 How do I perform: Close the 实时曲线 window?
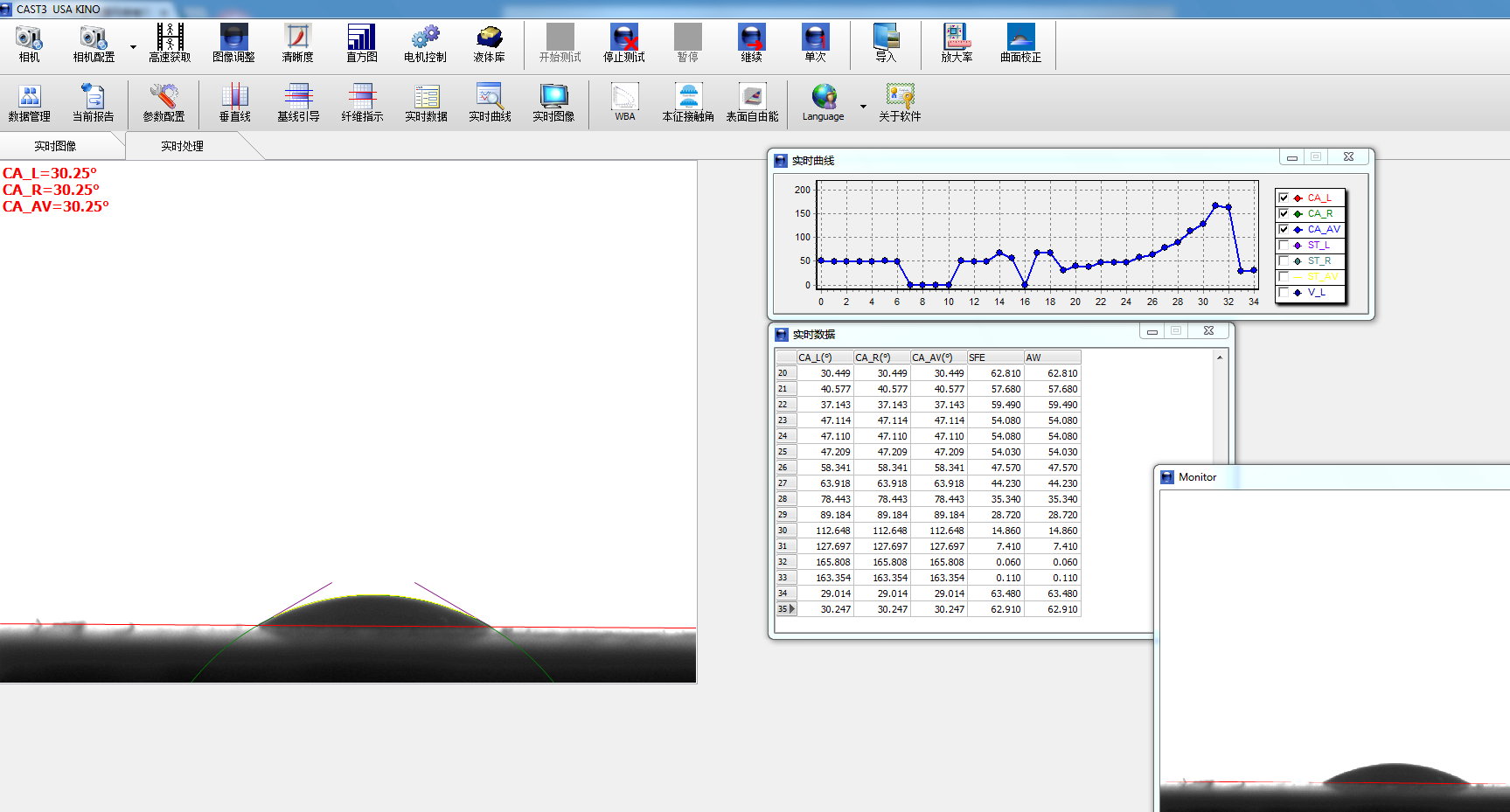(x=1348, y=156)
